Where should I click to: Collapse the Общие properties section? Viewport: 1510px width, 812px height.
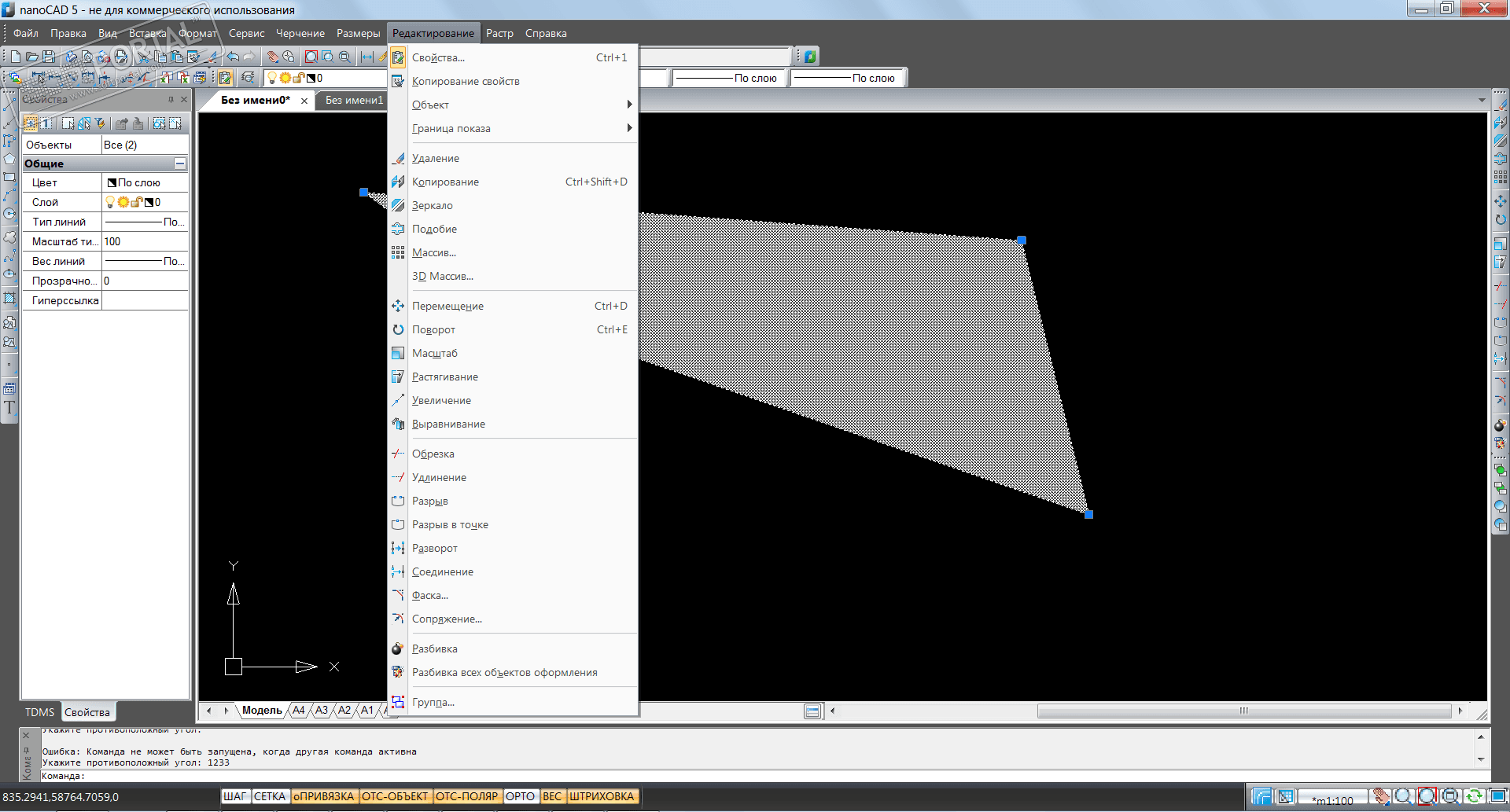coord(180,164)
